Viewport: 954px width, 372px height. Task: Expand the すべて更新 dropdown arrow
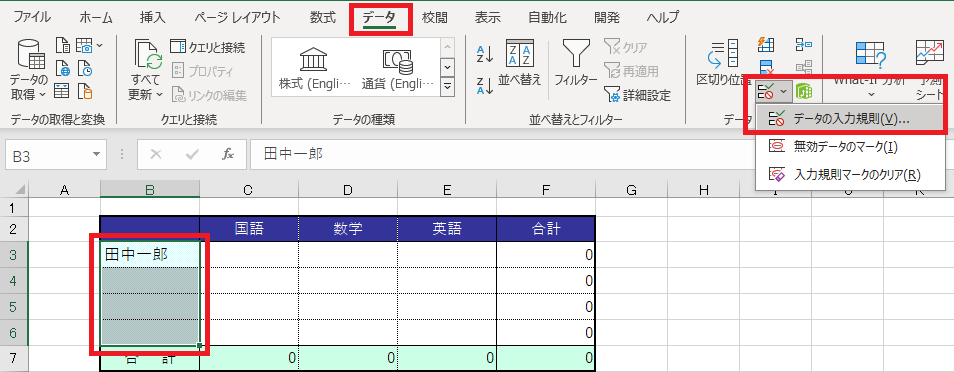pos(160,94)
